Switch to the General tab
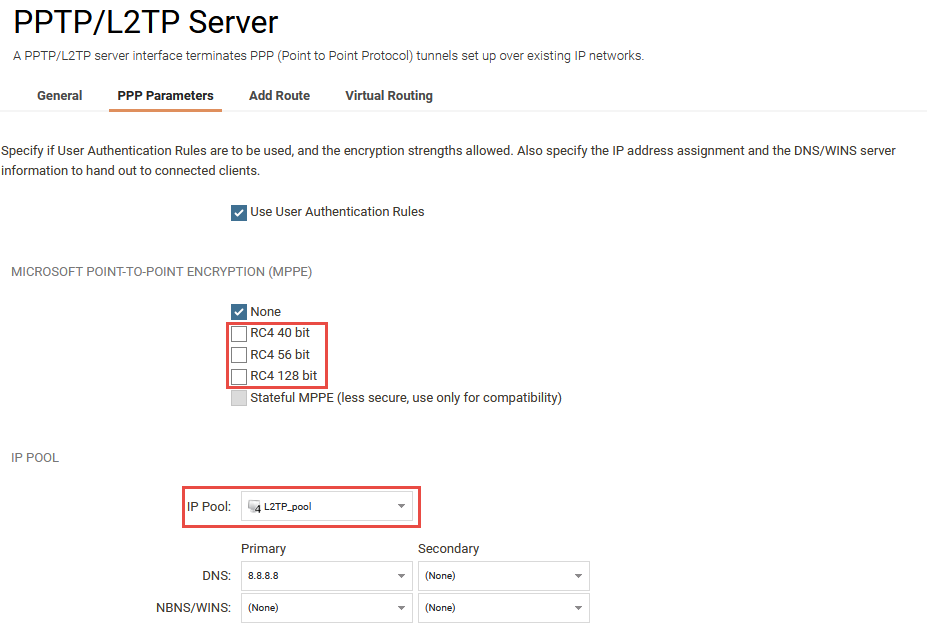The image size is (927, 638). tap(59, 95)
